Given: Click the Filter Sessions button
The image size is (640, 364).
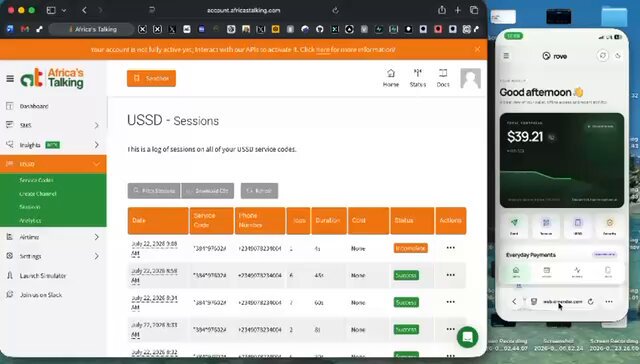Looking at the screenshot, I should 154,191.
